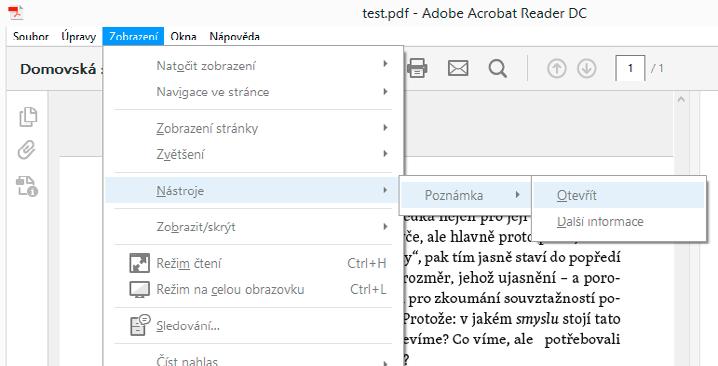Click the word "smyslu" in document
The width and height of the screenshot is (718, 366).
tap(537, 319)
